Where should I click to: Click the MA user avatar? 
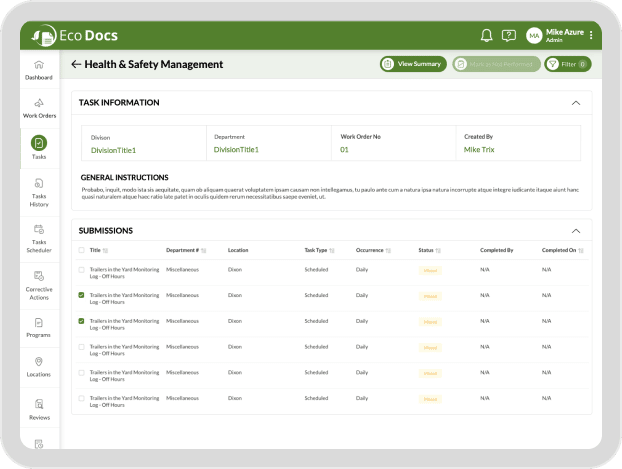tap(534, 35)
